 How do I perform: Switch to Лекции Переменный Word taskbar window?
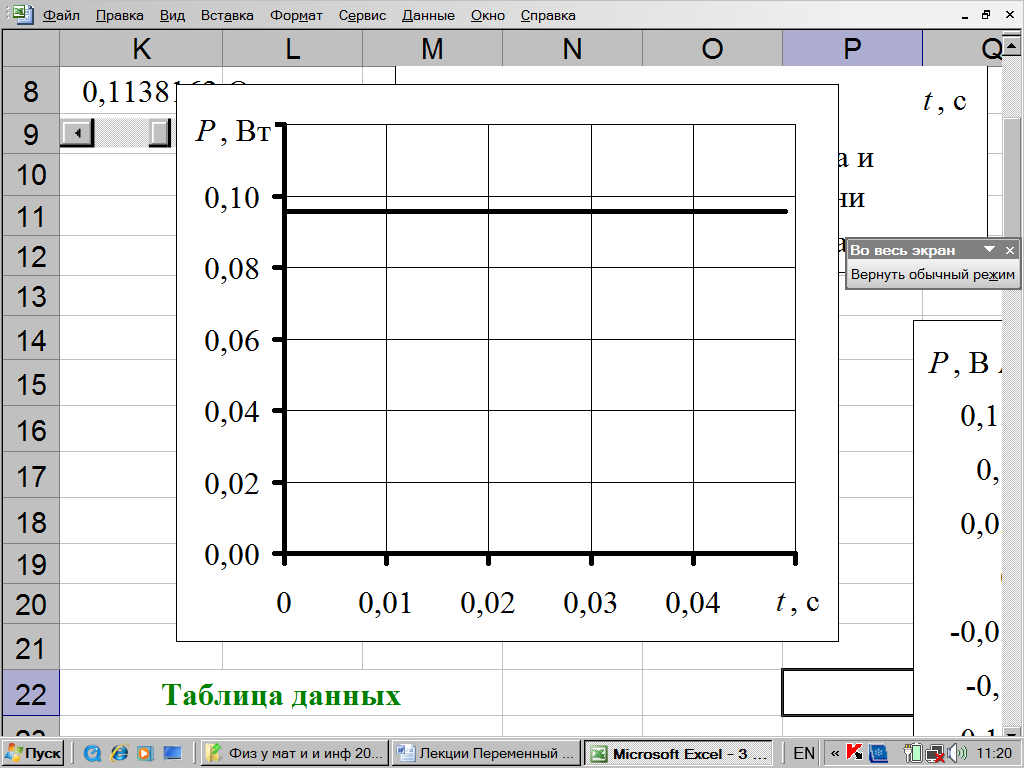click(x=487, y=754)
